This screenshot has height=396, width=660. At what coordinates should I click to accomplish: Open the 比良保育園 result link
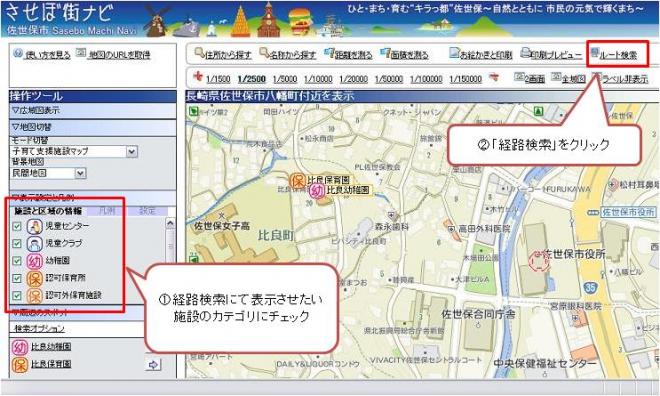(x=51, y=364)
